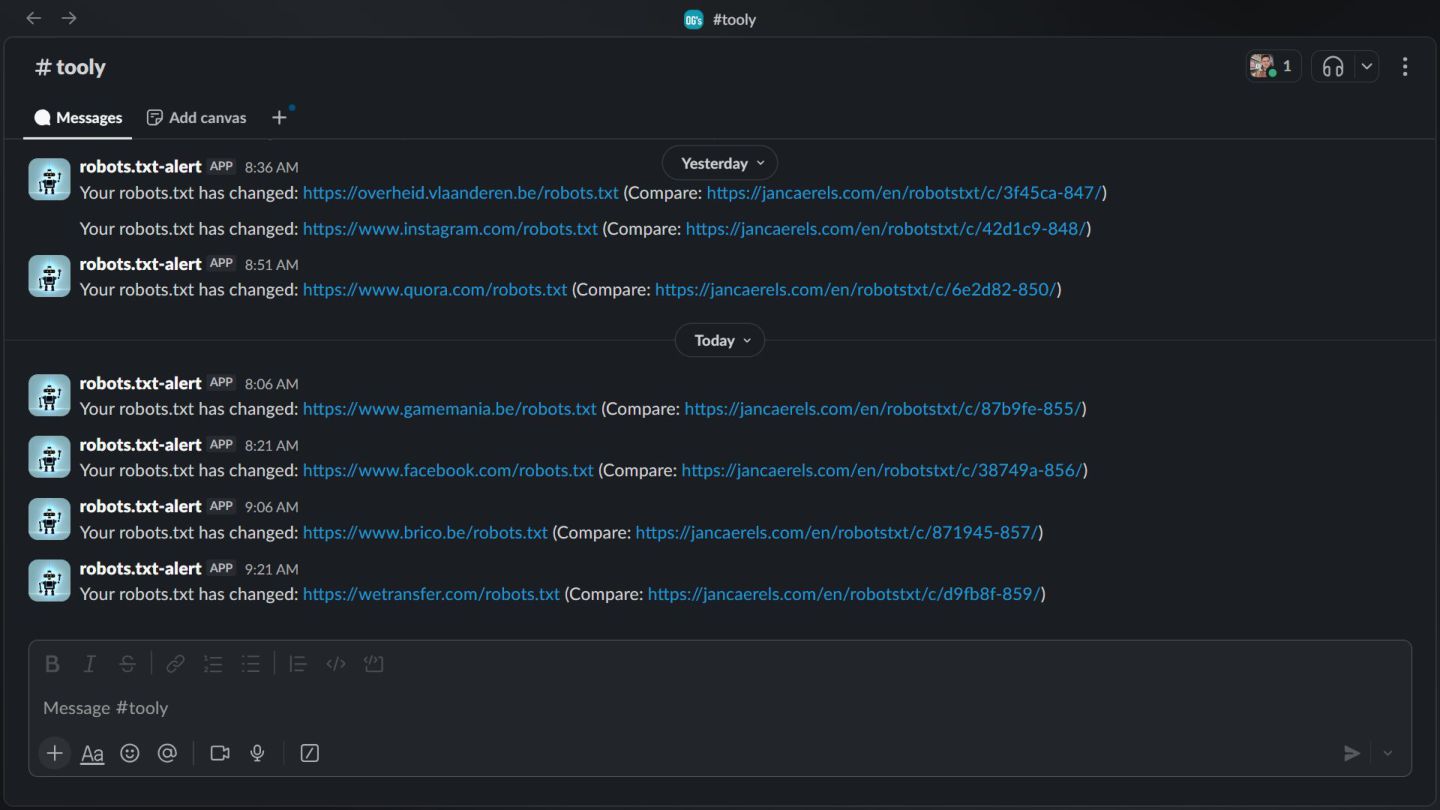This screenshot has height=810, width=1440.
Task: Start a huddle with headphones icon
Action: (1333, 66)
